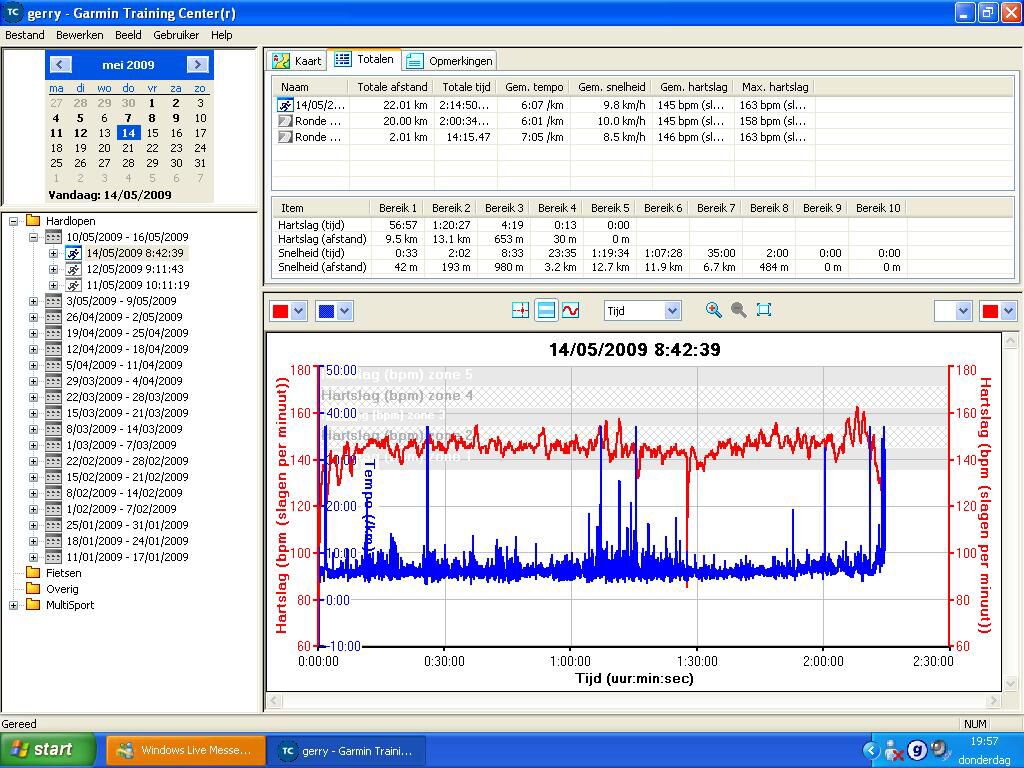Select day 12 in the calendar
This screenshot has height=768, width=1024.
[80, 133]
